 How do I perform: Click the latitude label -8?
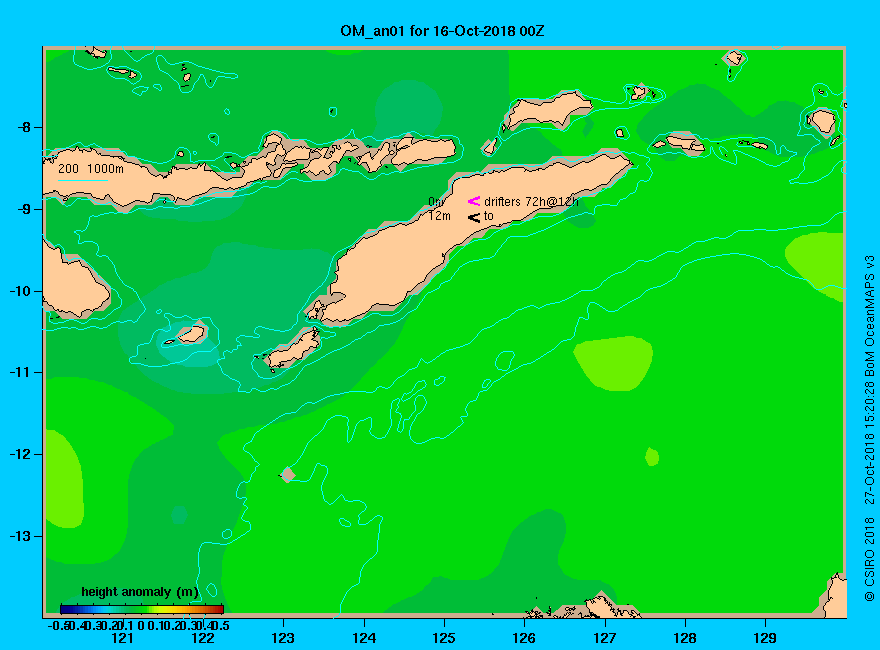point(24,127)
